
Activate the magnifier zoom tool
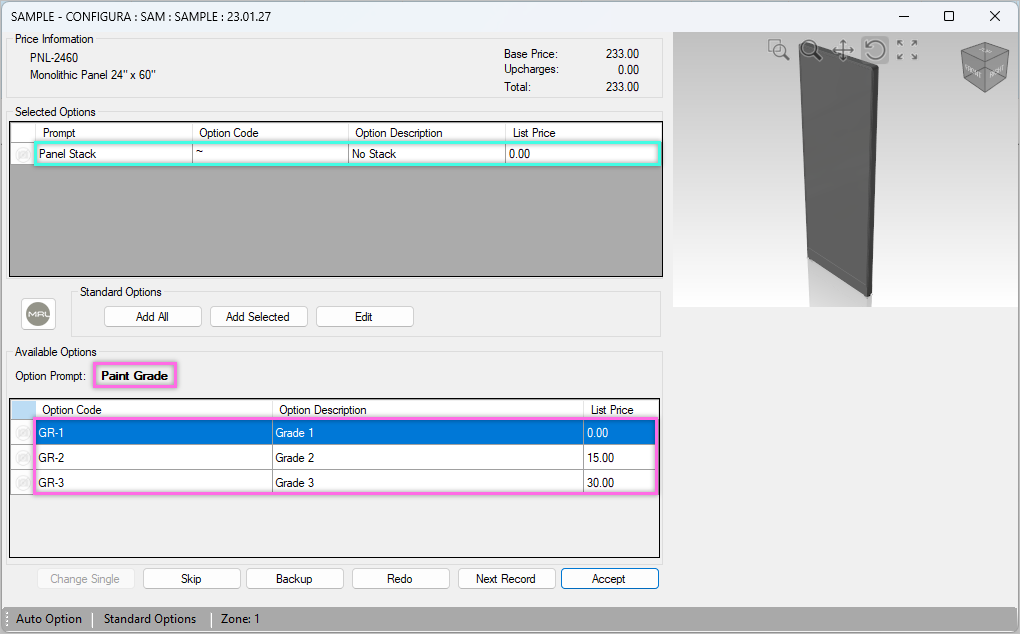pos(810,50)
